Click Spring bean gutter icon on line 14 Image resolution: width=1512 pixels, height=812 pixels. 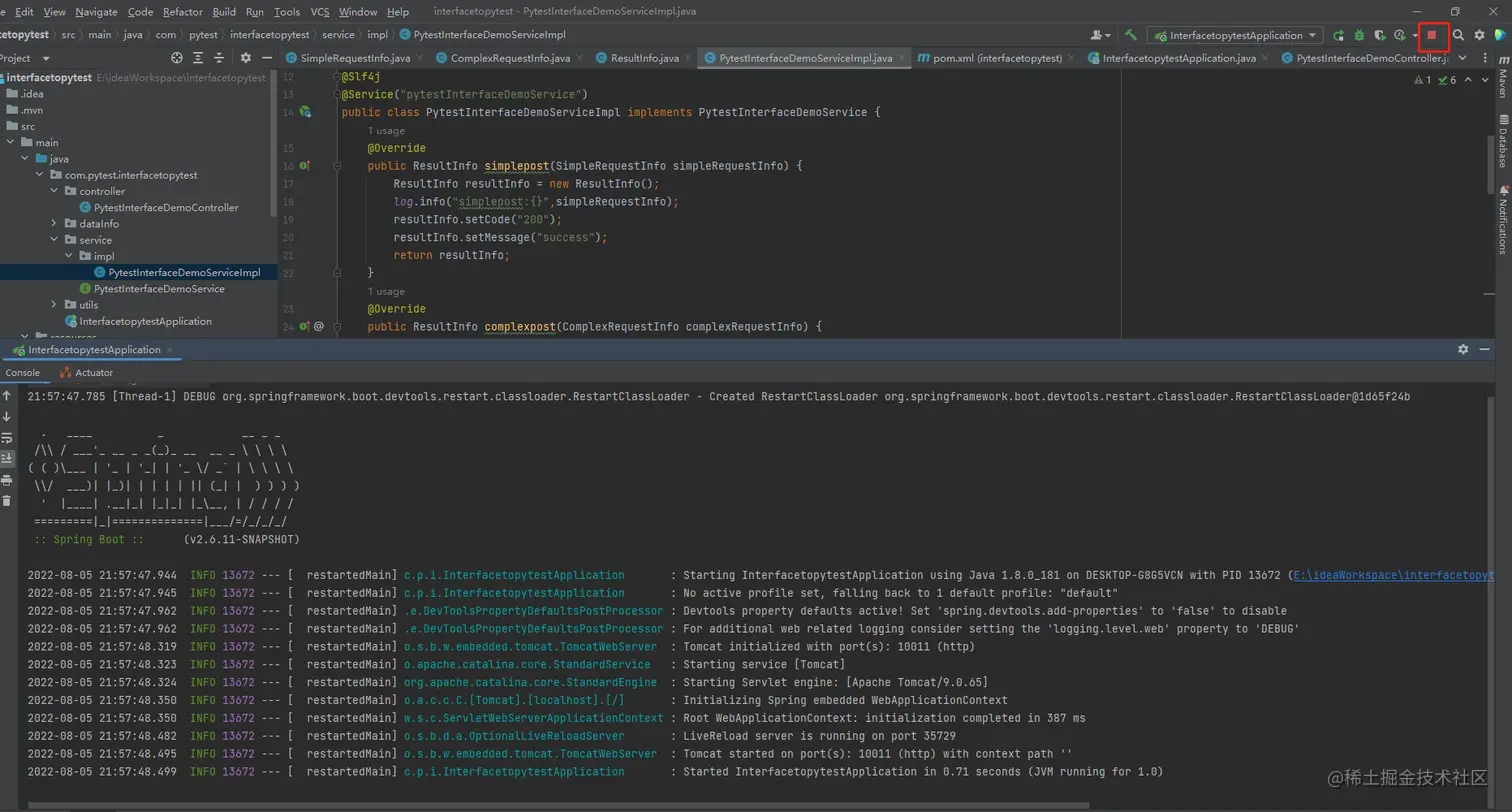pos(305,112)
